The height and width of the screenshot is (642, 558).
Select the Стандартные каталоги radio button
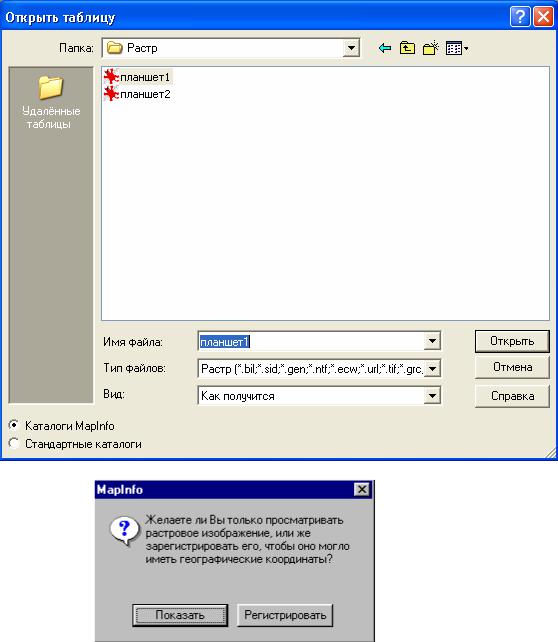coord(14,443)
